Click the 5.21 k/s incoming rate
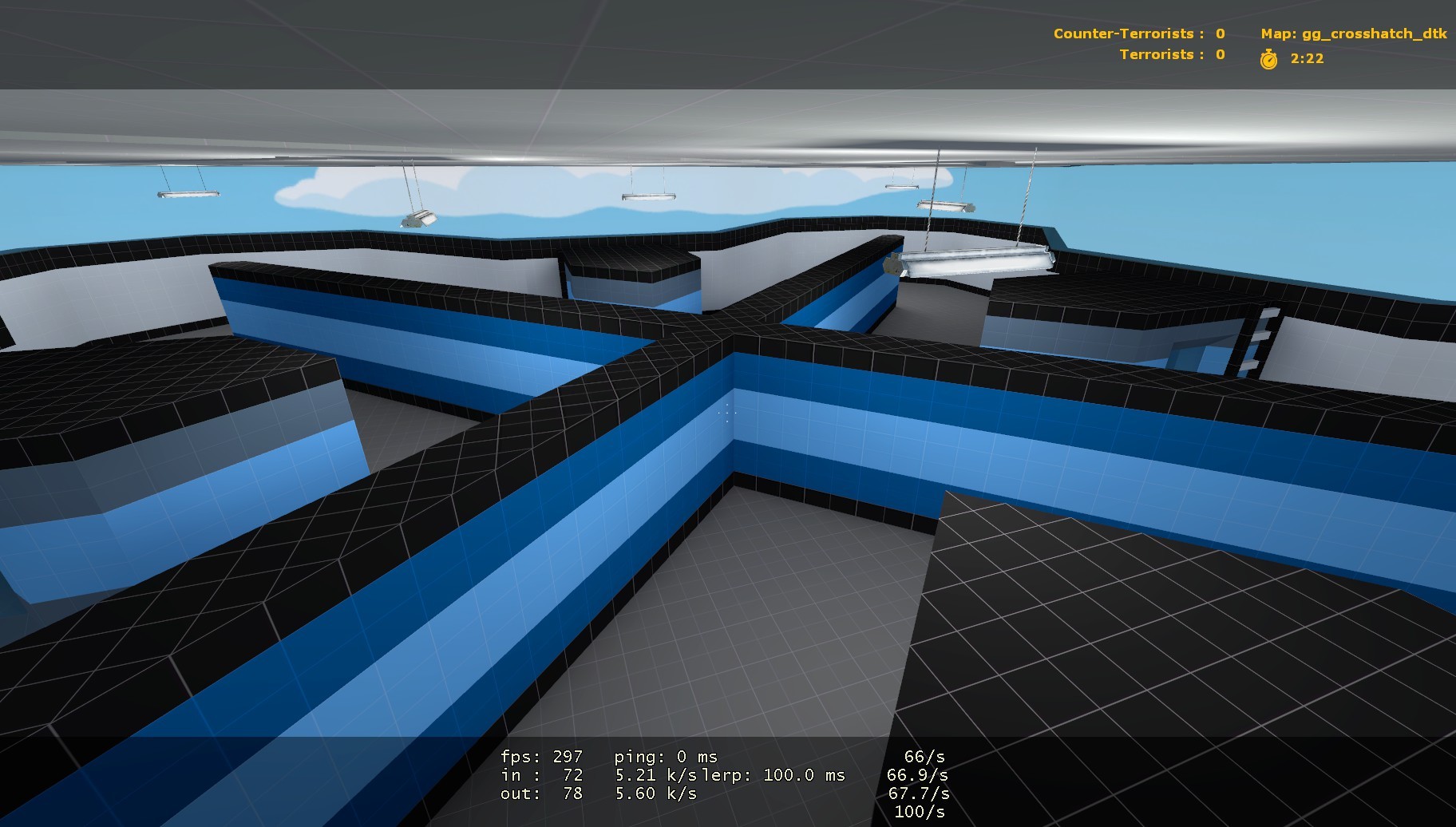The image size is (1456, 827). 655,775
